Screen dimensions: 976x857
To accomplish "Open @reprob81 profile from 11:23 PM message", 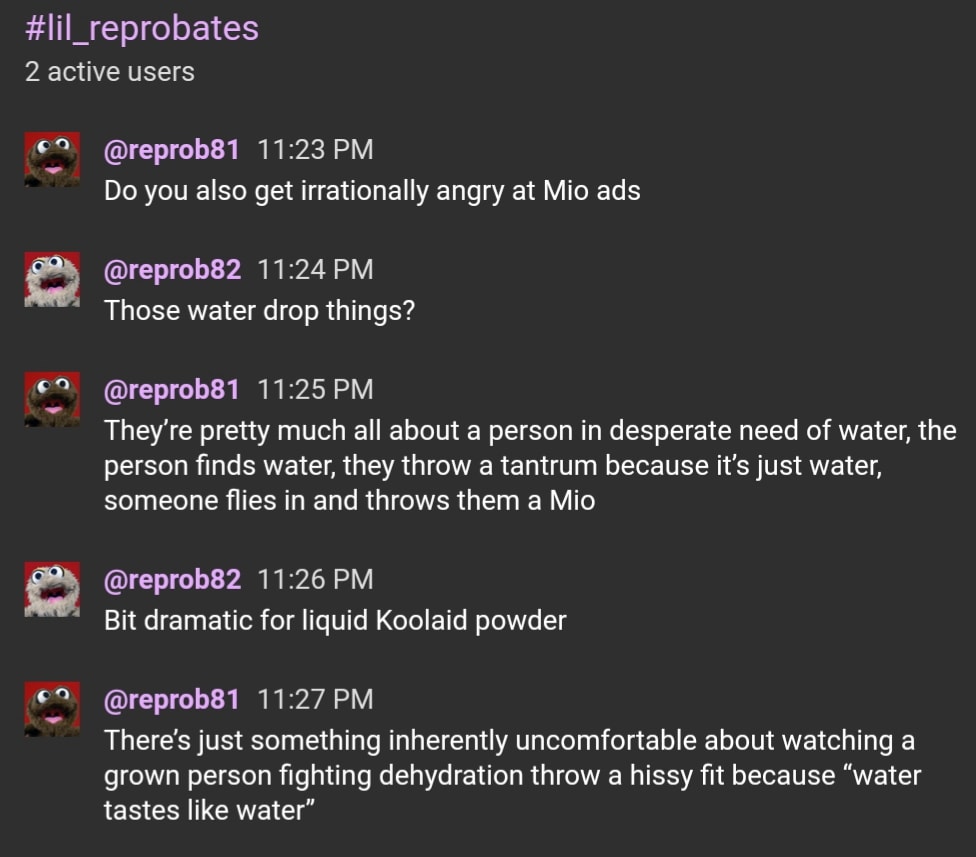I will tap(172, 150).
